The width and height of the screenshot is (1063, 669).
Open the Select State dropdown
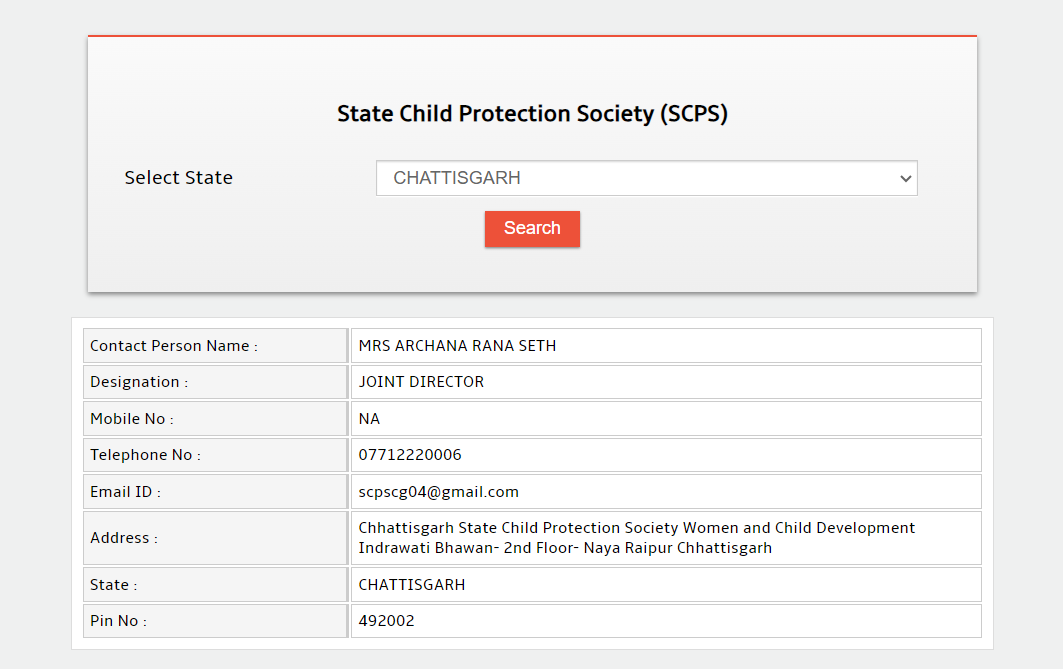pyautogui.click(x=646, y=179)
